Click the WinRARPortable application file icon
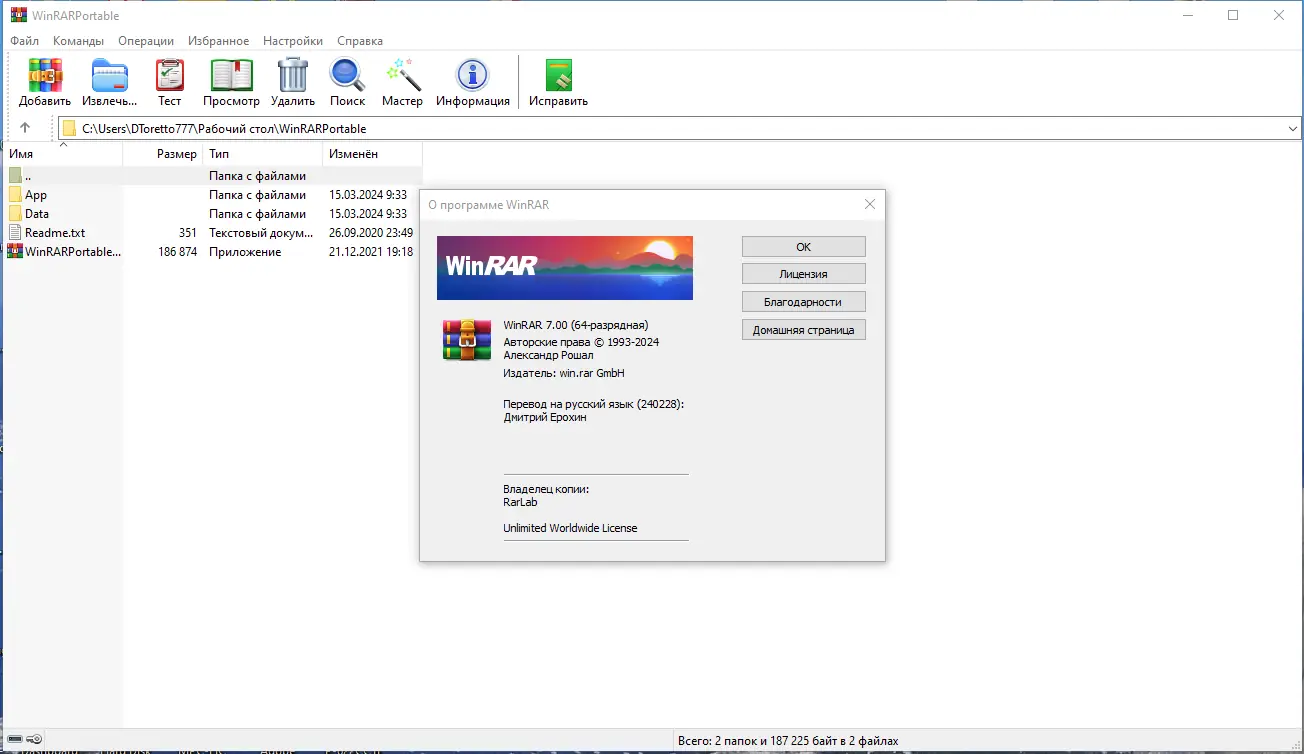 [15, 252]
